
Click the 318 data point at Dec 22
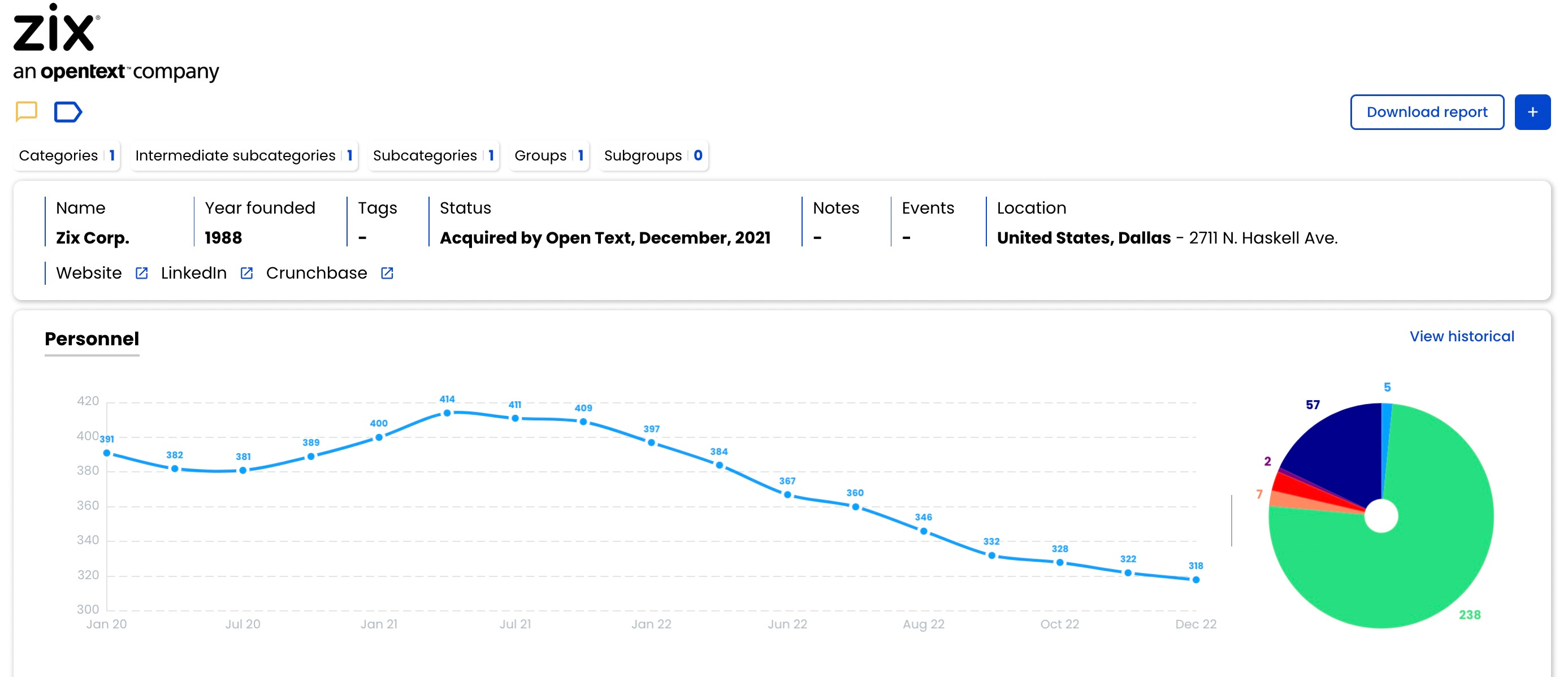pyautogui.click(x=1196, y=580)
